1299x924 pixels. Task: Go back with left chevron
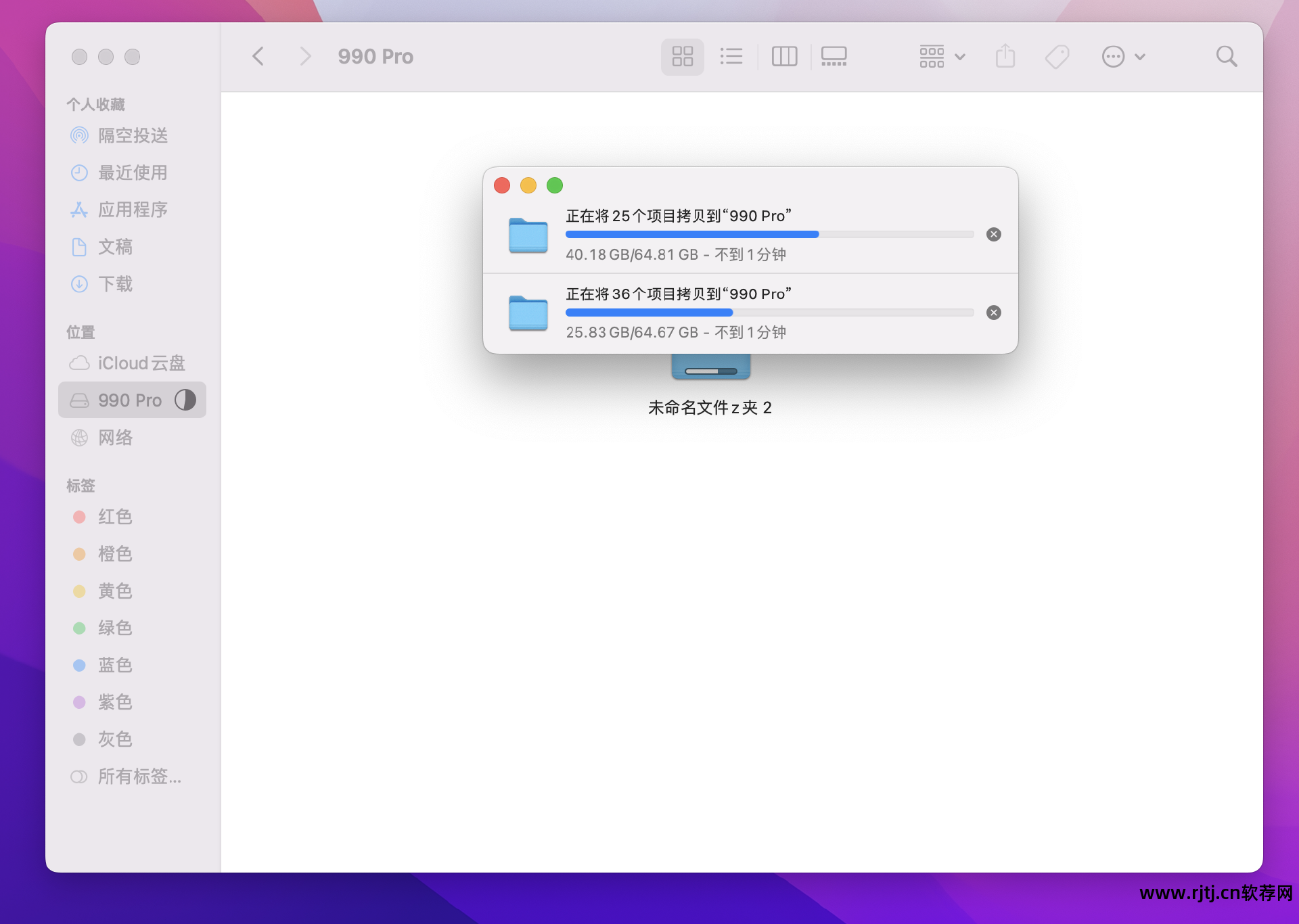258,56
